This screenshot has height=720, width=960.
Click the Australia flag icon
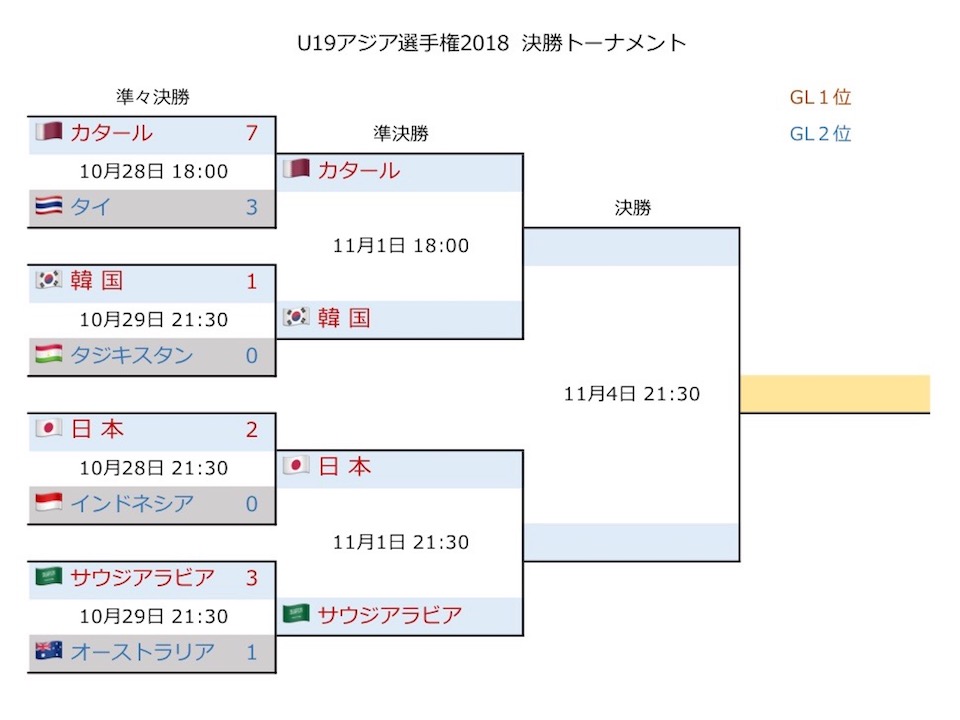point(49,650)
